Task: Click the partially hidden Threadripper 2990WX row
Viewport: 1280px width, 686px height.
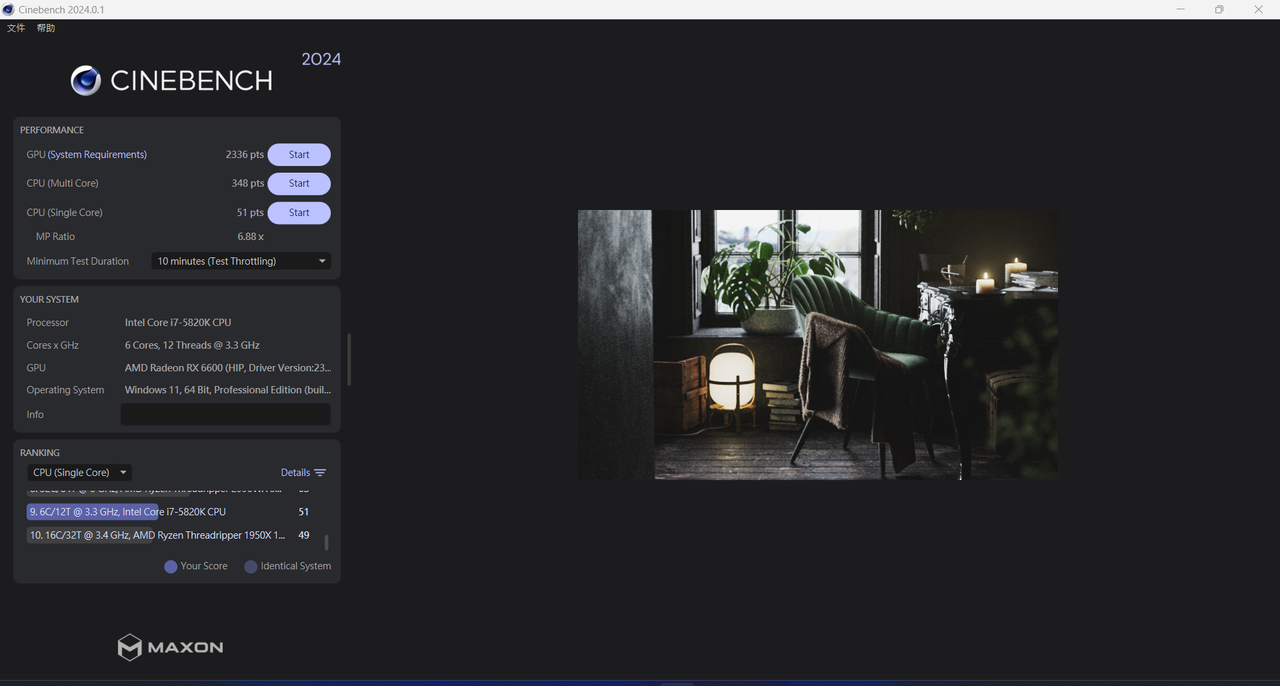Action: (168, 491)
